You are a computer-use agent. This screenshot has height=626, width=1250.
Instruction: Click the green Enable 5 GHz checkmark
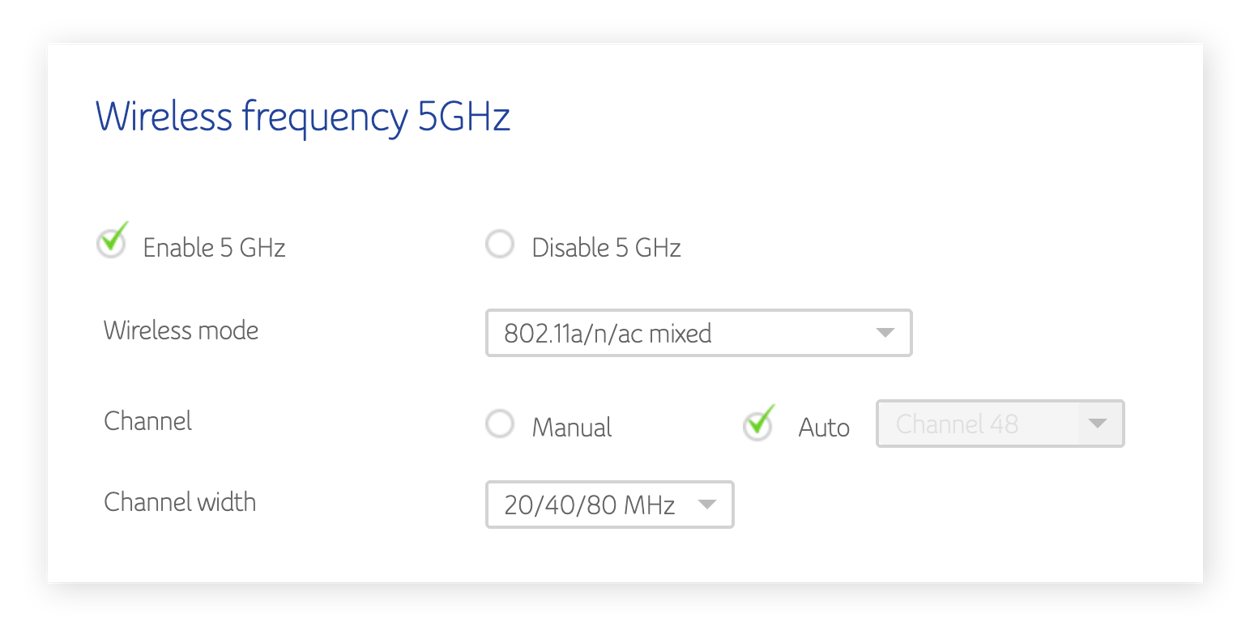(x=111, y=238)
